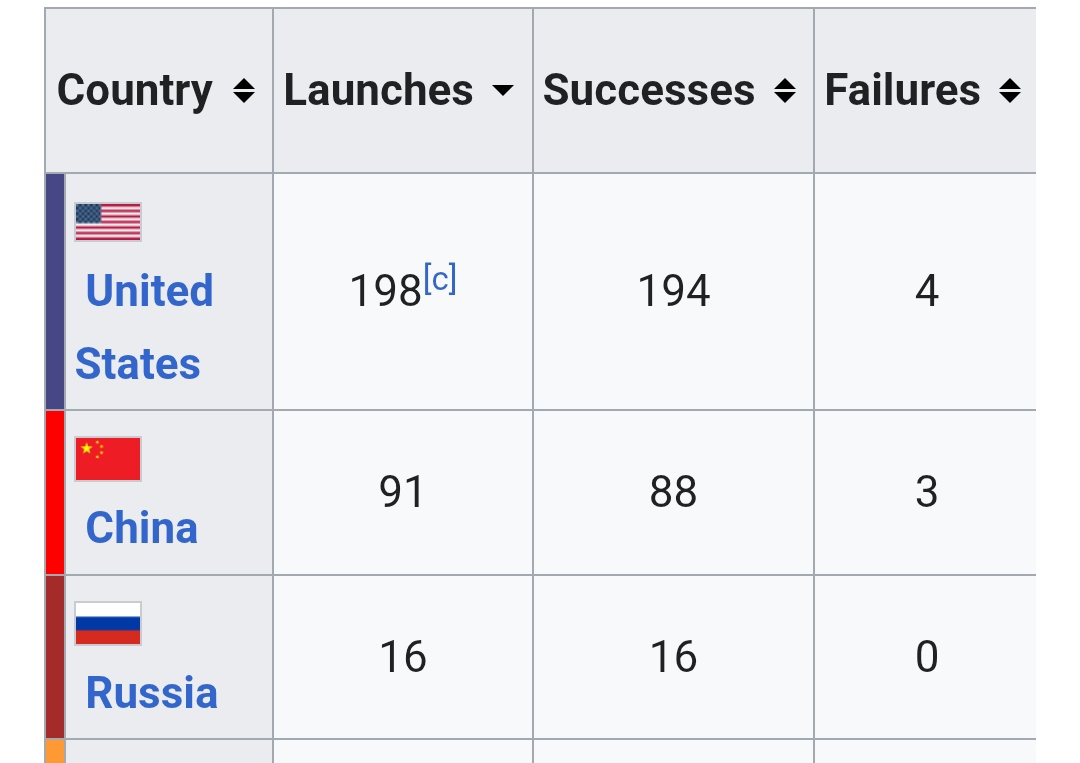Click the China flag icon
1080x763 pixels.
(x=108, y=459)
